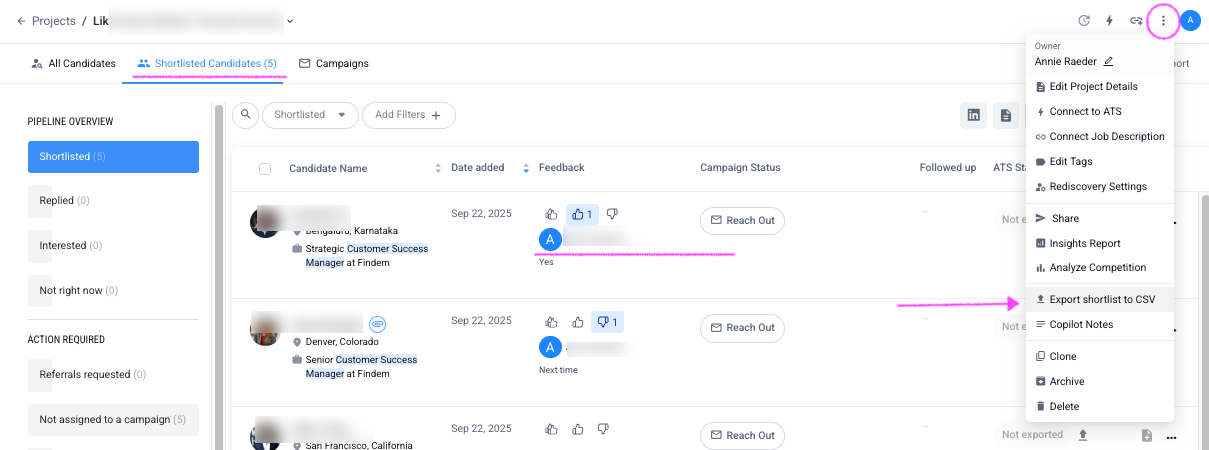The image size is (1209, 450).
Task: Open the All Candidates tab
Action: click(73, 63)
